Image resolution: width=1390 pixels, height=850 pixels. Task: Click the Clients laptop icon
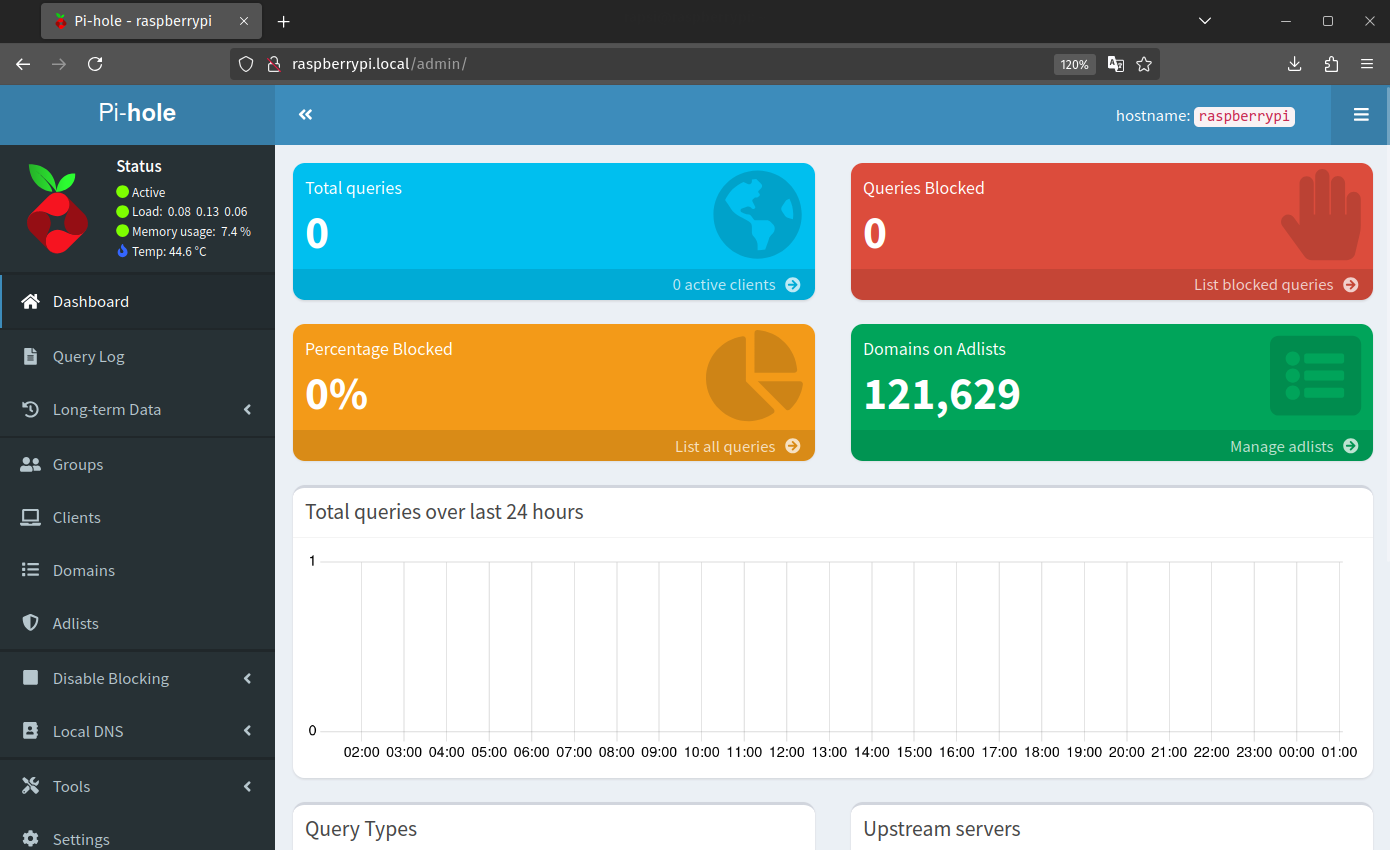point(31,517)
